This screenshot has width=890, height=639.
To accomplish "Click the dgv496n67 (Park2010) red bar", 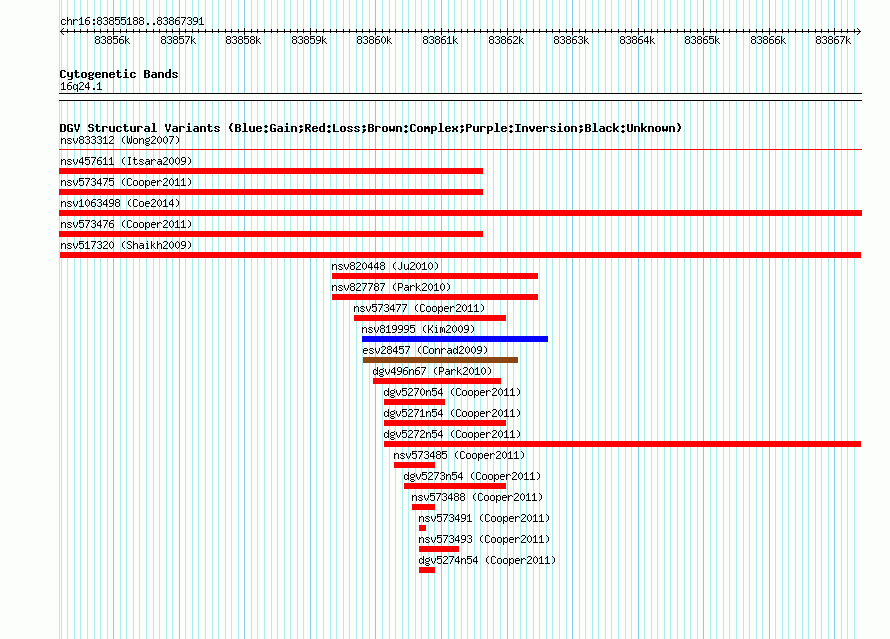I will click(x=437, y=381).
